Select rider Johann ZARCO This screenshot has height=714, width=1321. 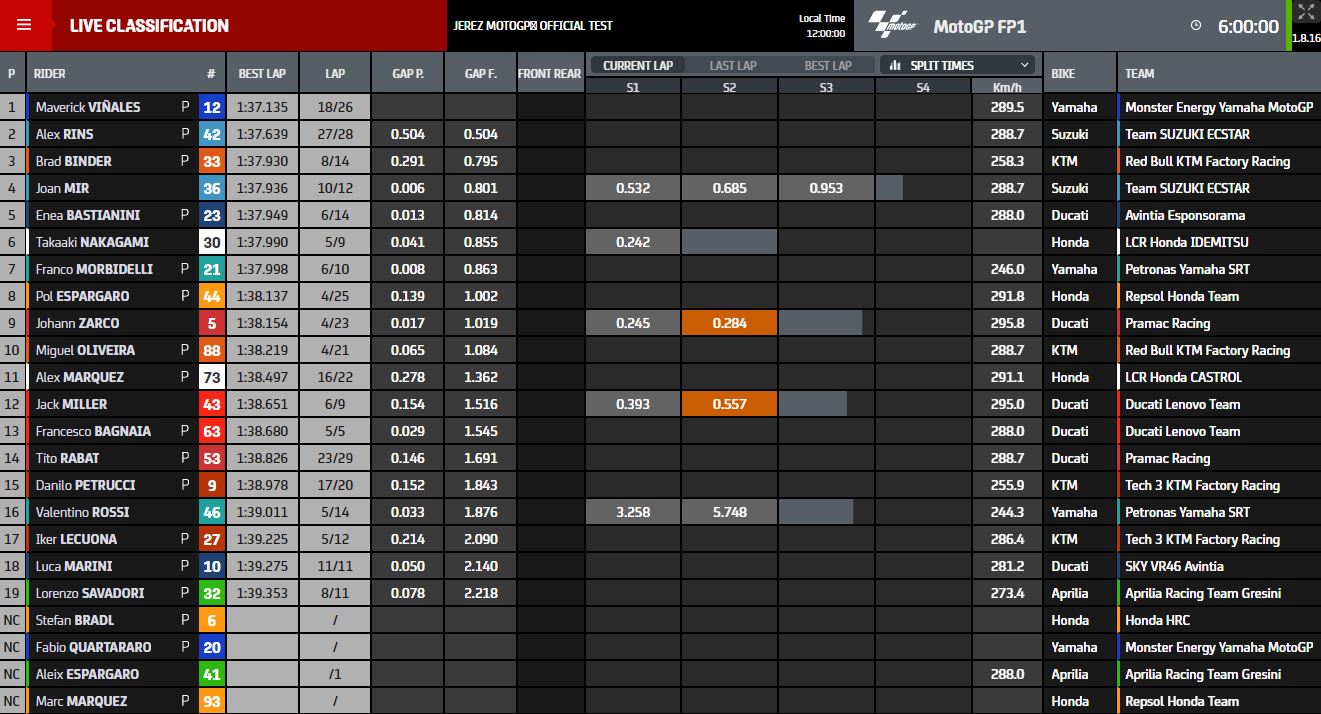click(77, 323)
